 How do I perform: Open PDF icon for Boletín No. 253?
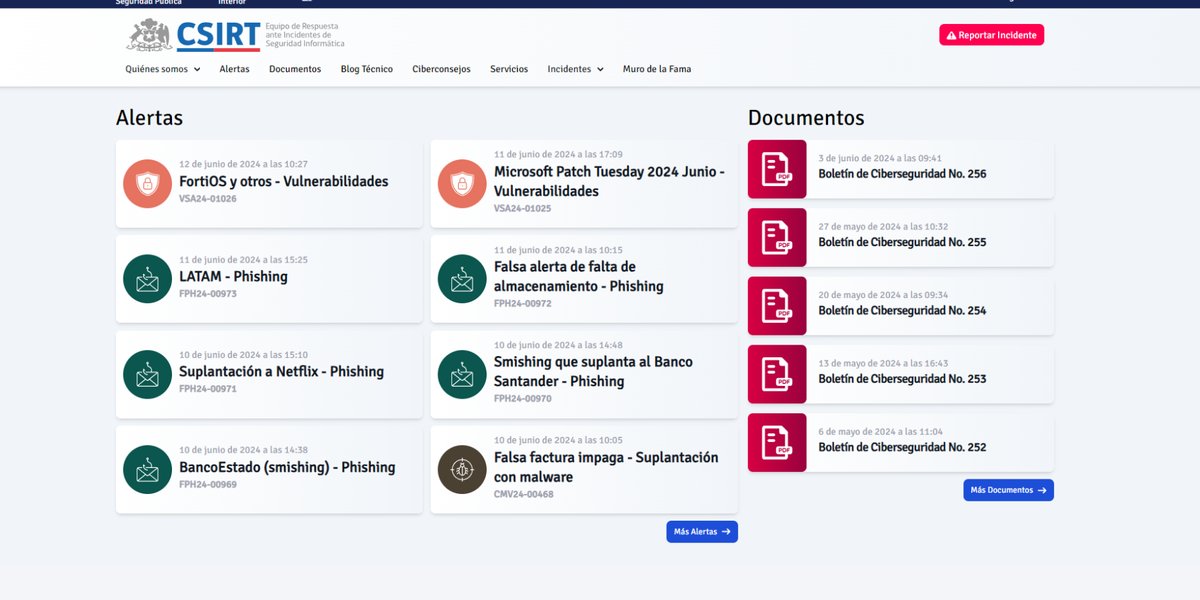[x=777, y=374]
